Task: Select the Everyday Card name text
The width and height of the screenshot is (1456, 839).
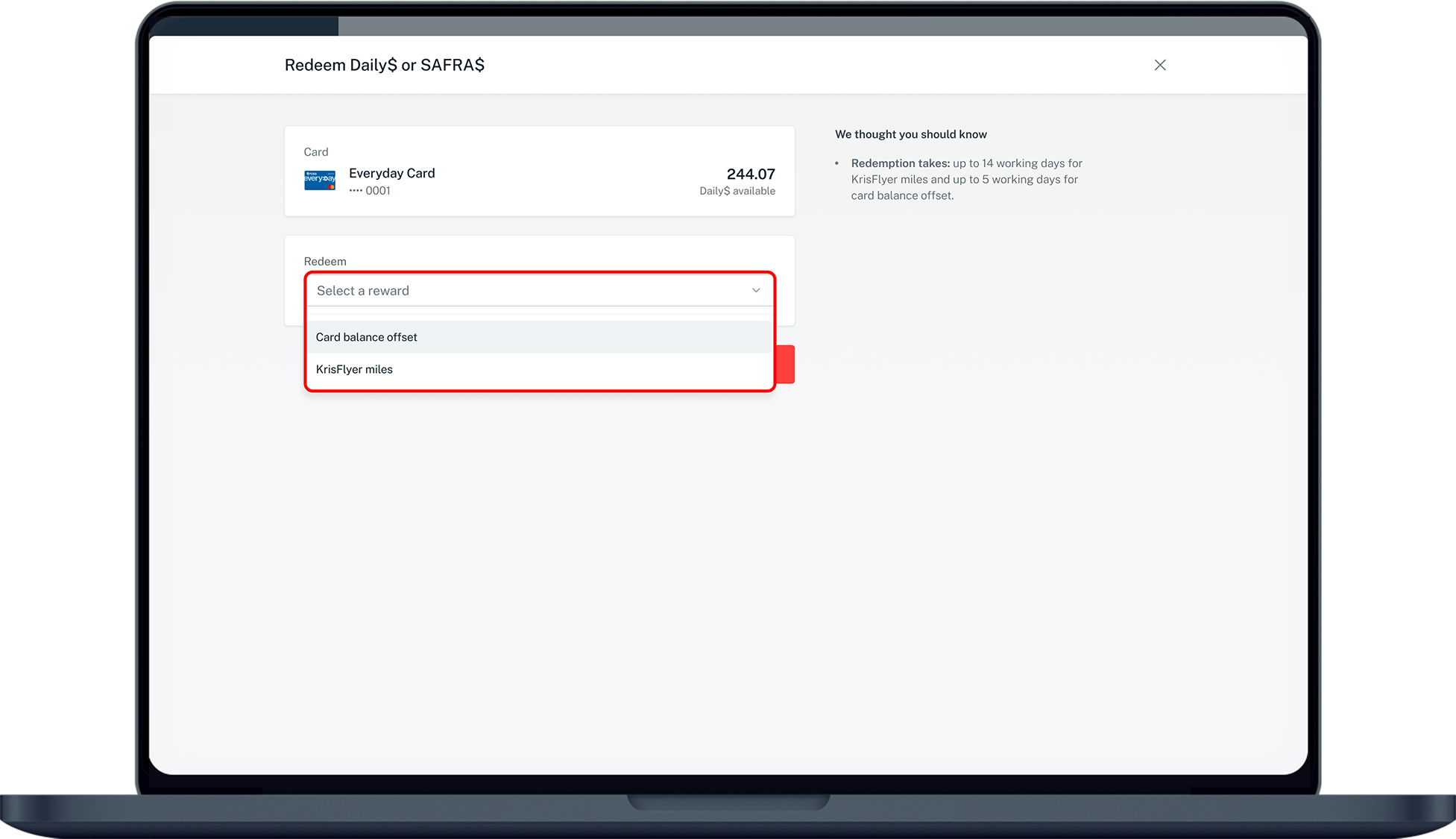Action: 391,173
